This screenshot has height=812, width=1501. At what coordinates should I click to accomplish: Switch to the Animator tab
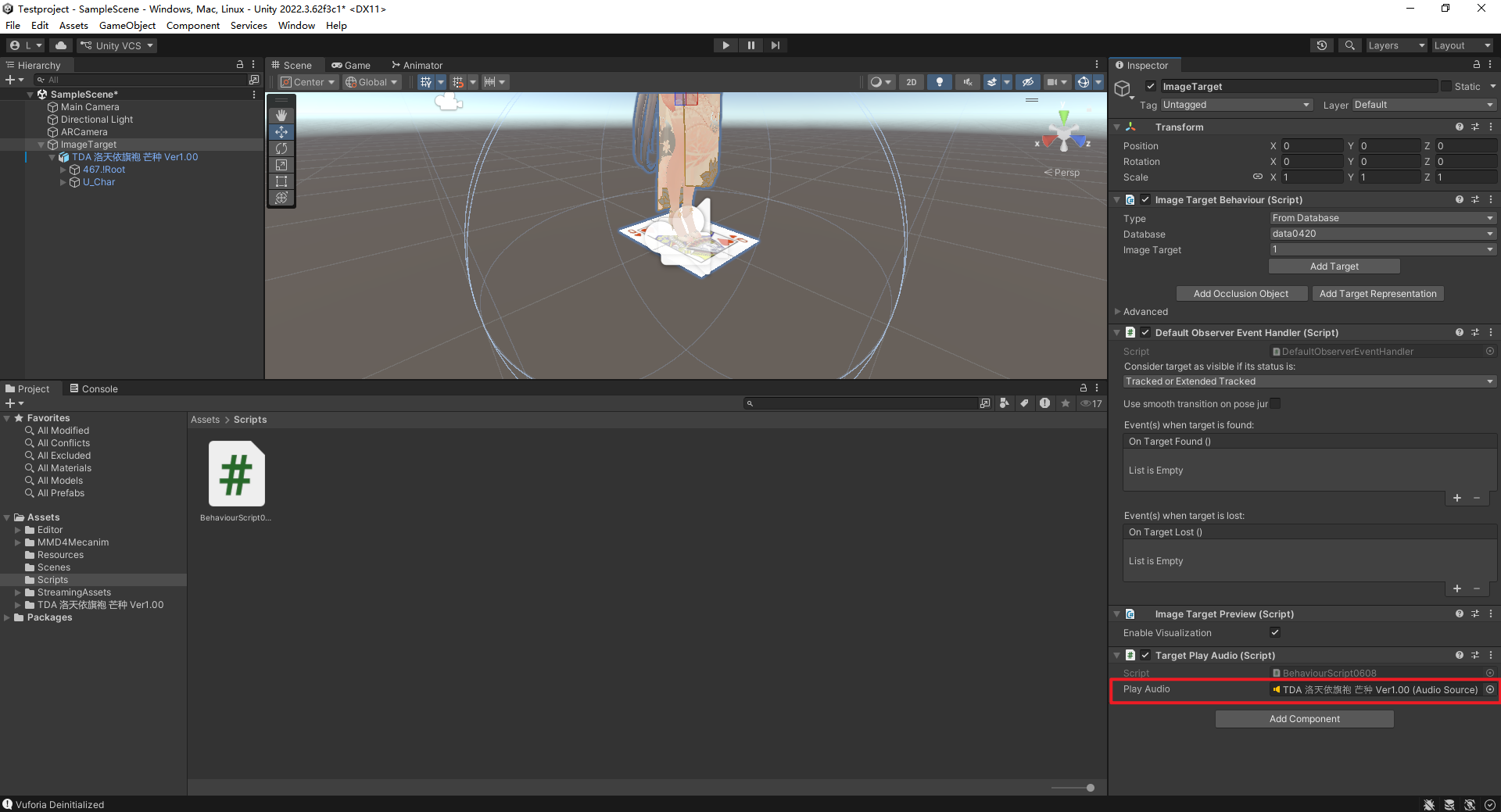[417, 65]
